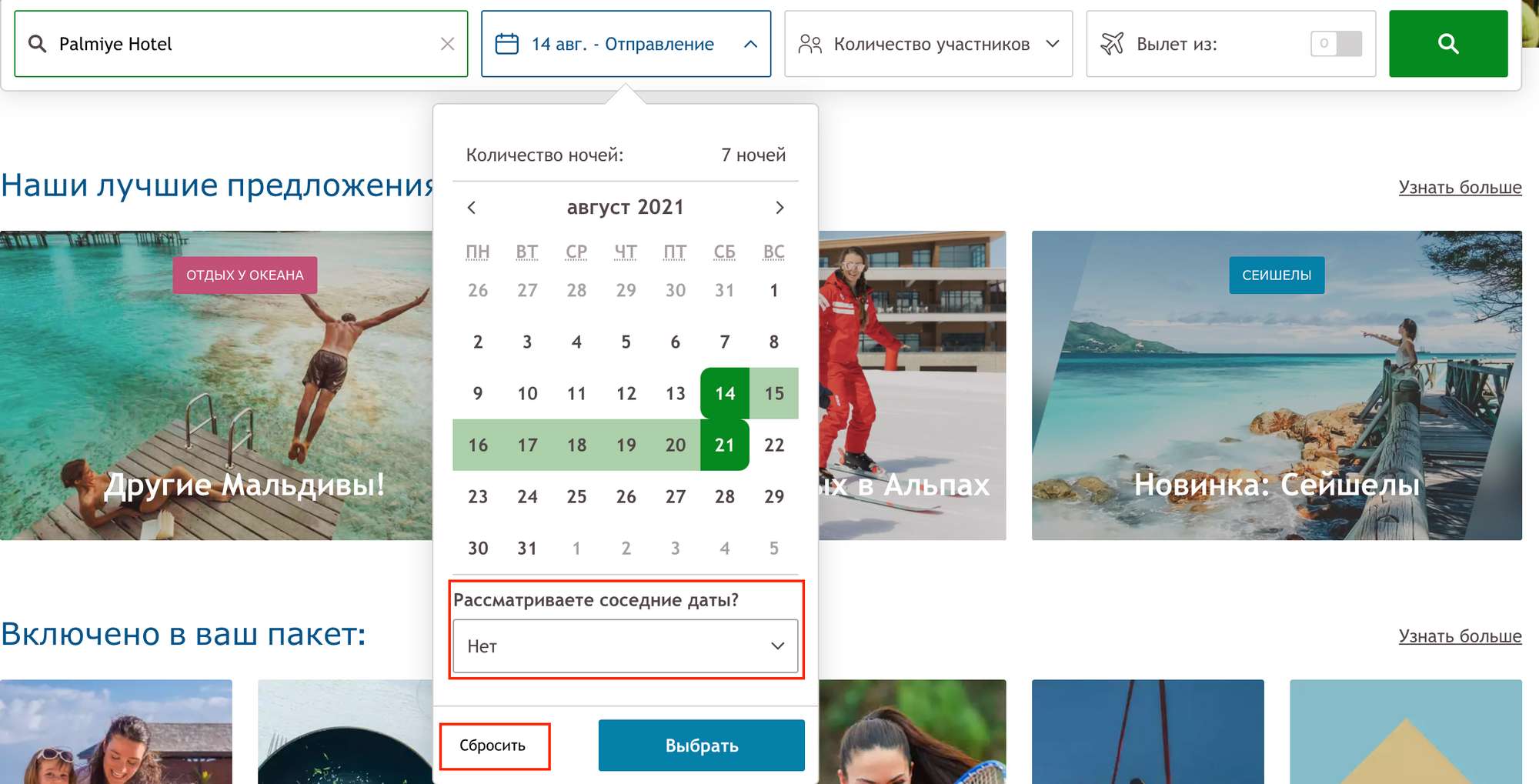Click July 28 in the calendar's first row
This screenshot has width=1539, height=784.
point(576,291)
